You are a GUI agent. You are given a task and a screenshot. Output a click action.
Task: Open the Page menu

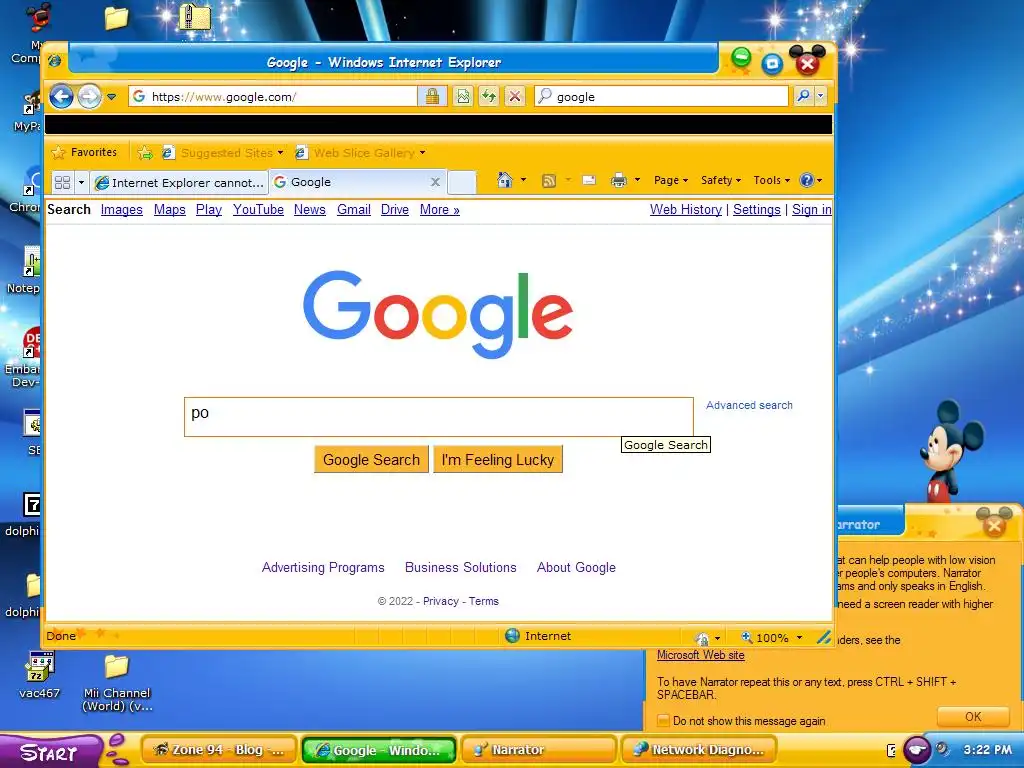[x=671, y=180]
